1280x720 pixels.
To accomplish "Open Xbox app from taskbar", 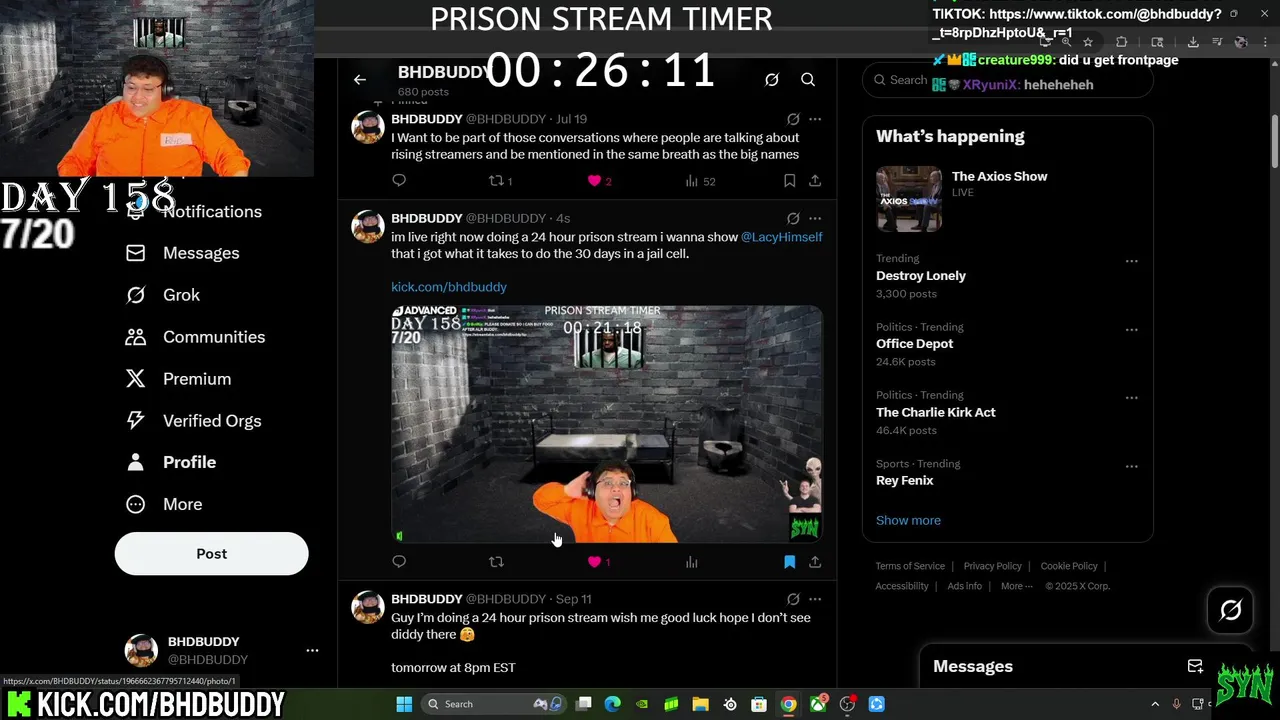I will pyautogui.click(x=818, y=704).
